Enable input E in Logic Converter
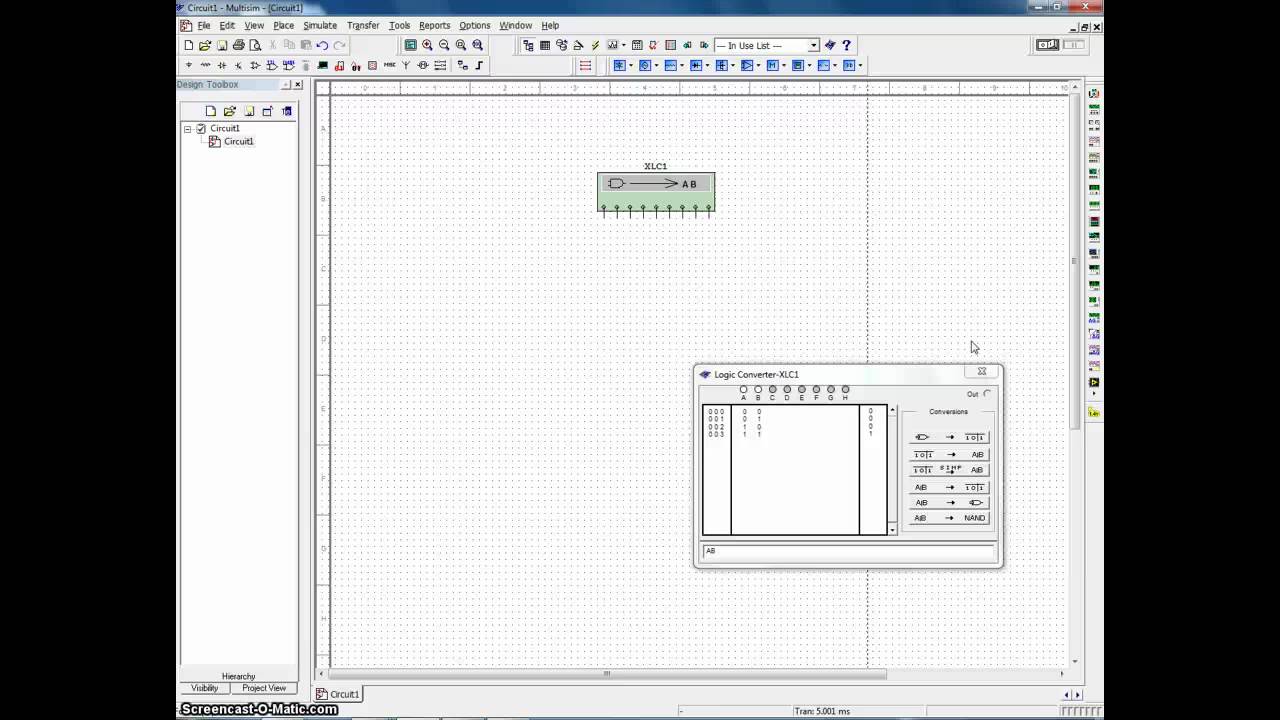This screenshot has width=1280, height=720. 802,390
